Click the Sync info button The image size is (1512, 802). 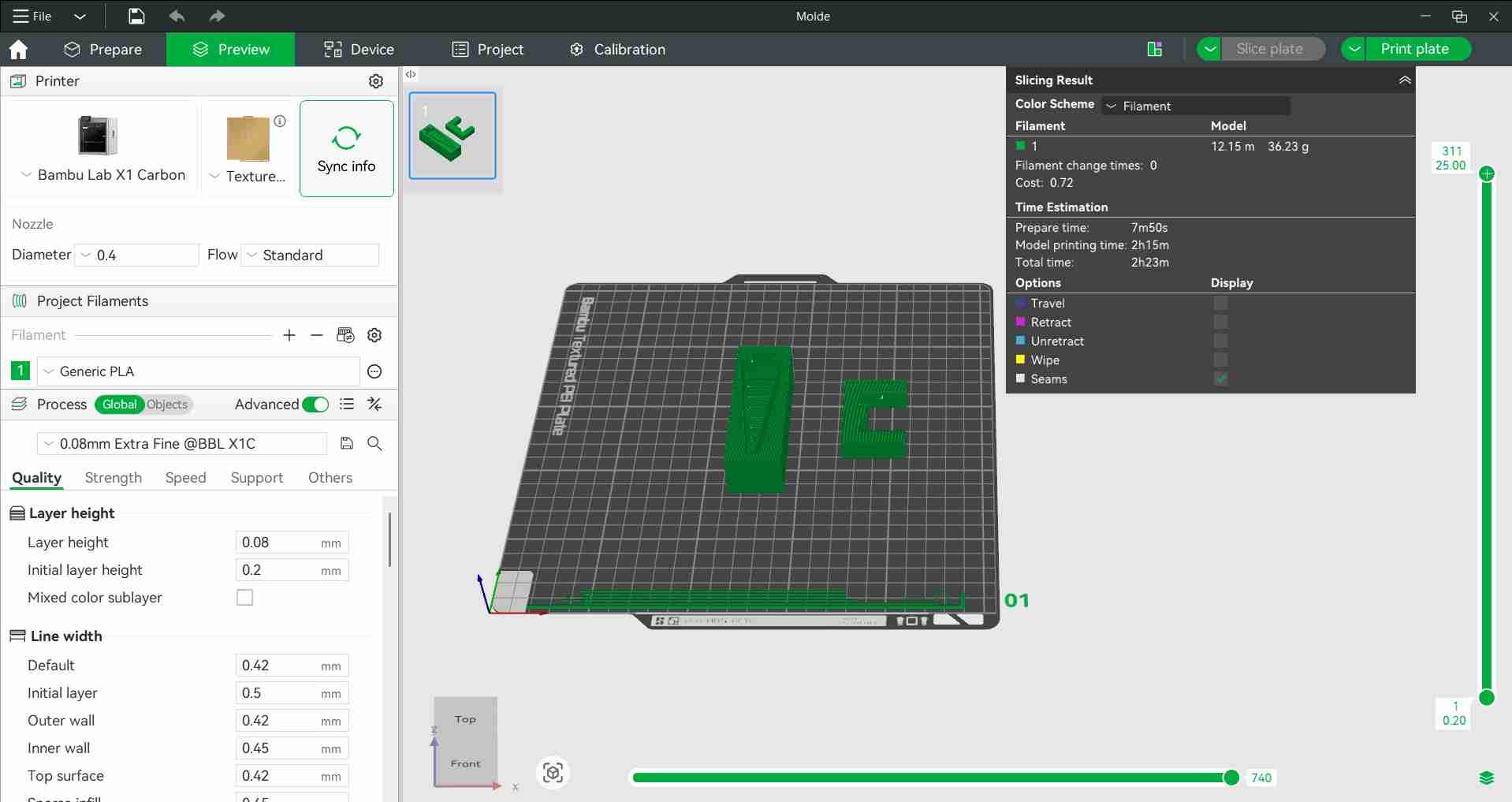coord(347,148)
